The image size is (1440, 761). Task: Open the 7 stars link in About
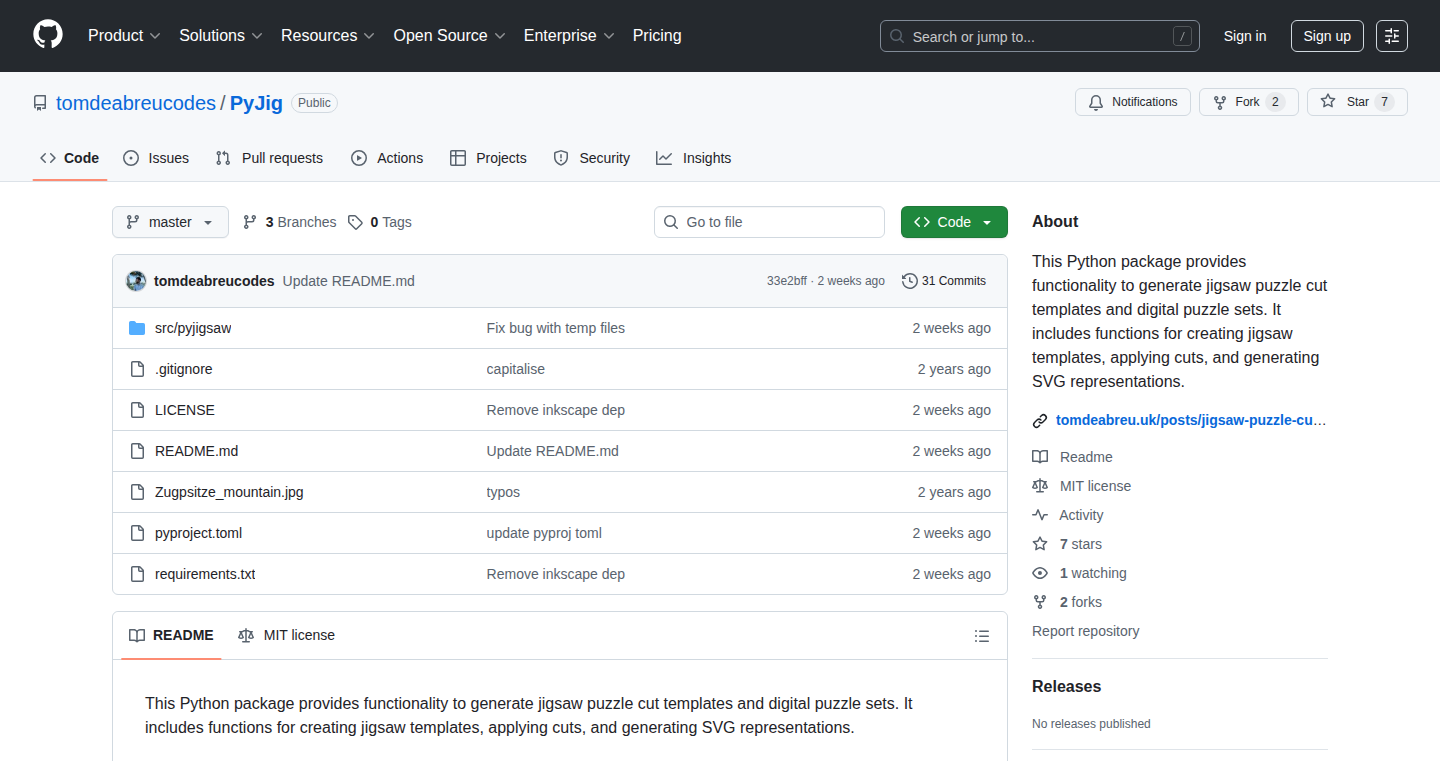[1081, 544]
